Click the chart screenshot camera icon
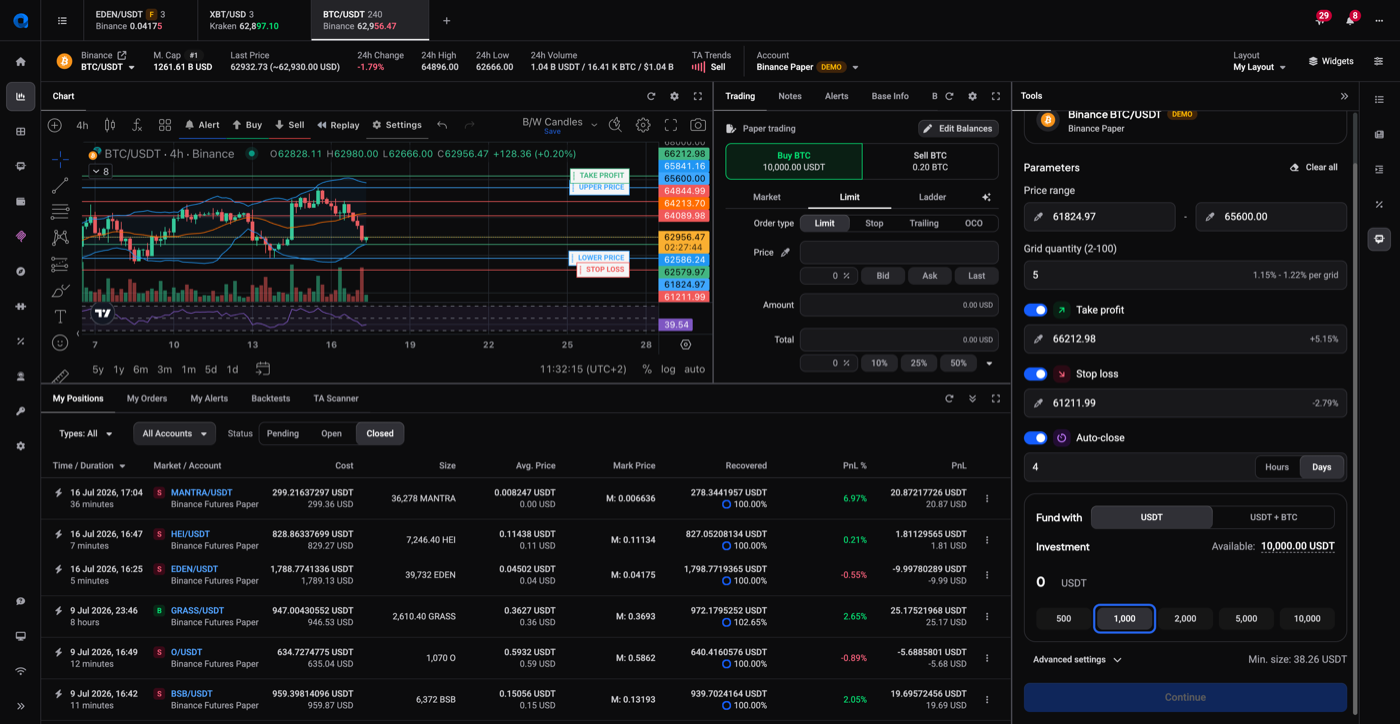 pyautogui.click(x=698, y=125)
